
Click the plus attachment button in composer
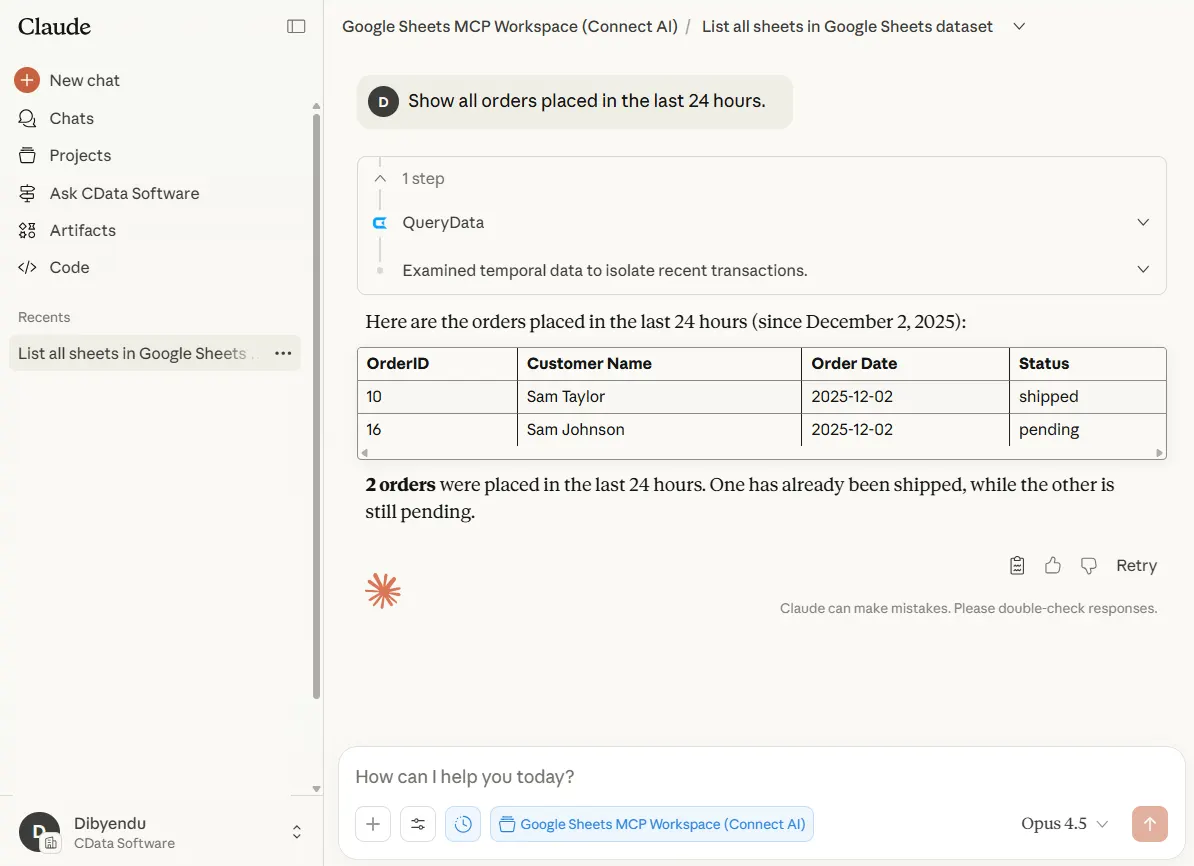[x=373, y=824]
